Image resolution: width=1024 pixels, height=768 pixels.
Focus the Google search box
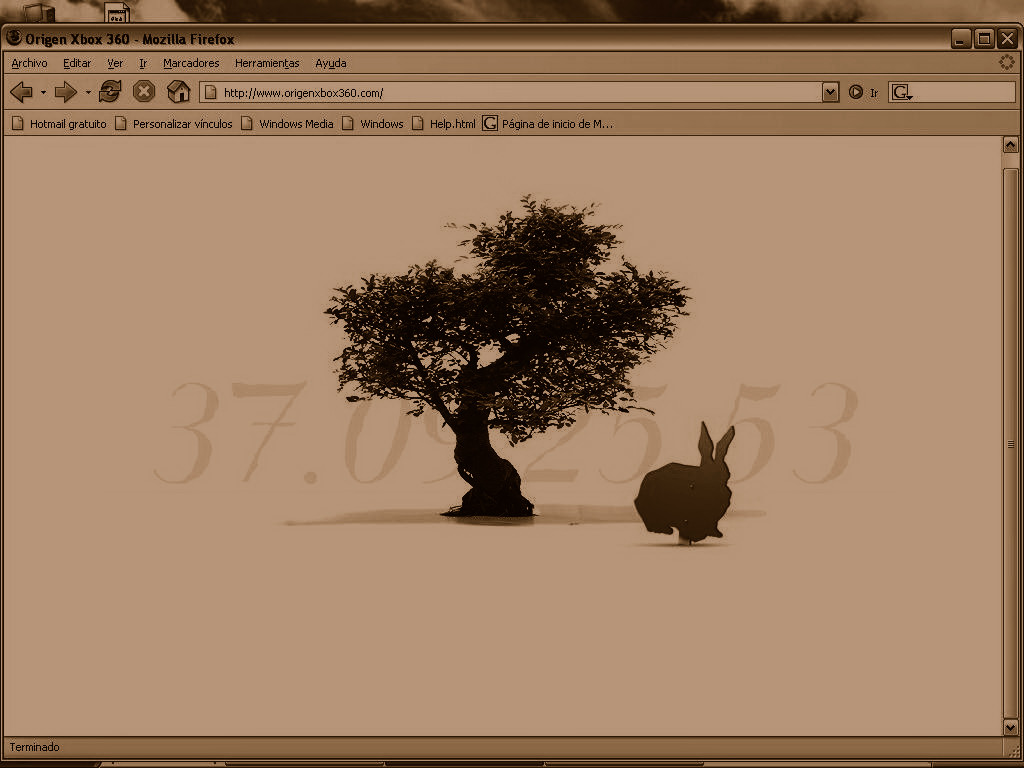952,92
